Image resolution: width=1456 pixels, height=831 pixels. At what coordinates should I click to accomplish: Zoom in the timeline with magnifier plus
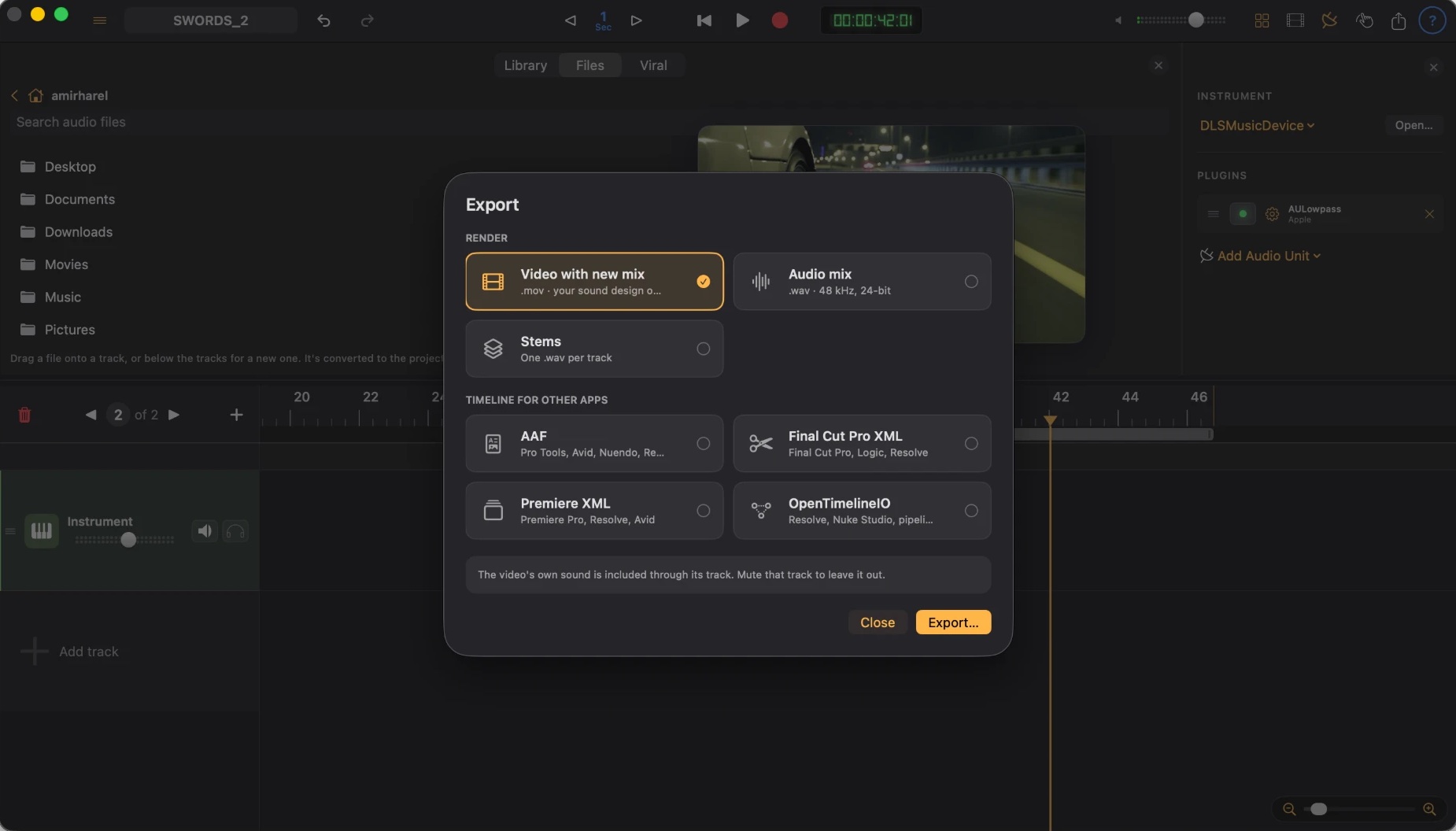coord(1429,809)
